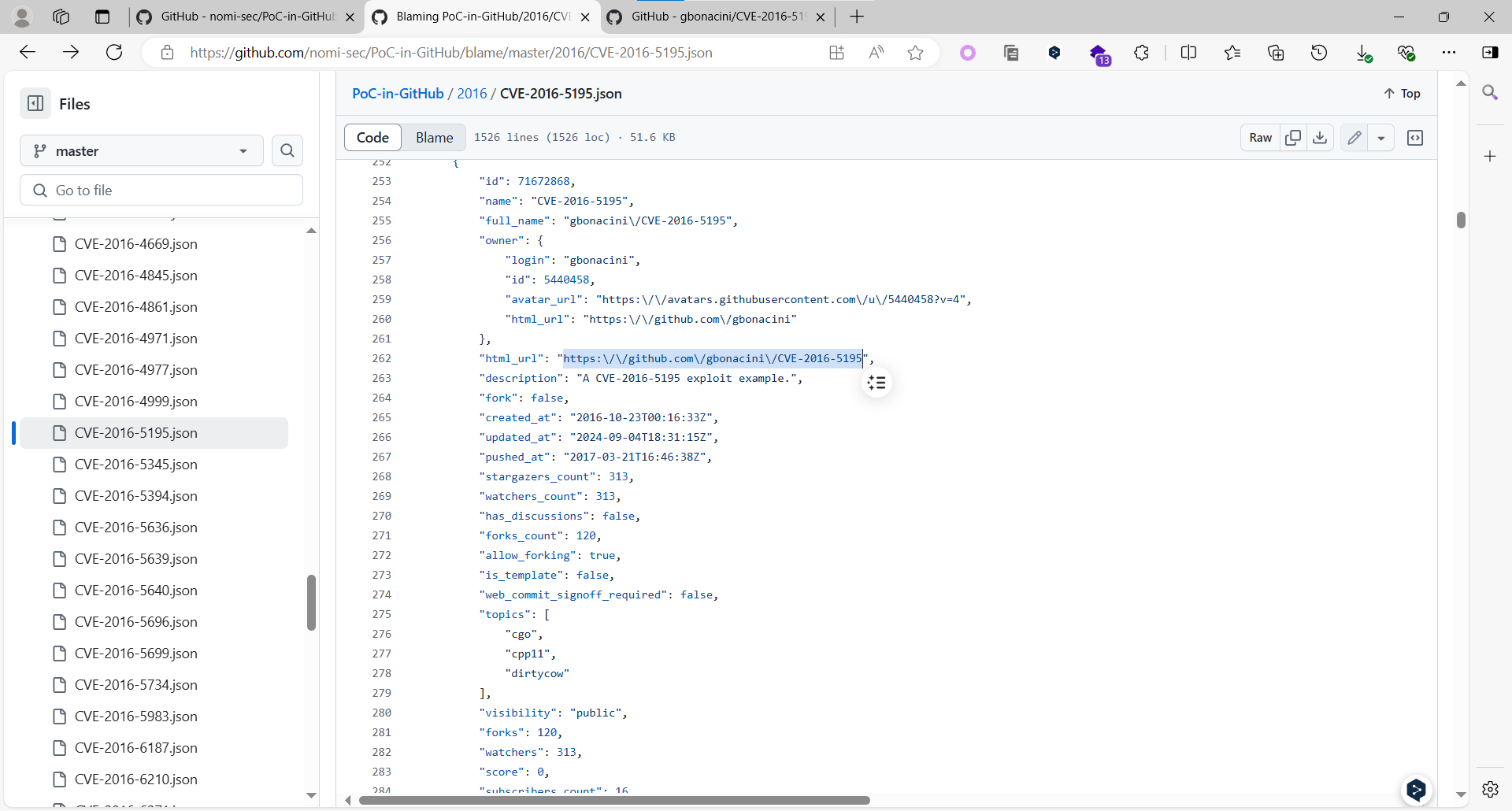Edit this file pencil icon
The image size is (1512, 811).
point(1354,137)
